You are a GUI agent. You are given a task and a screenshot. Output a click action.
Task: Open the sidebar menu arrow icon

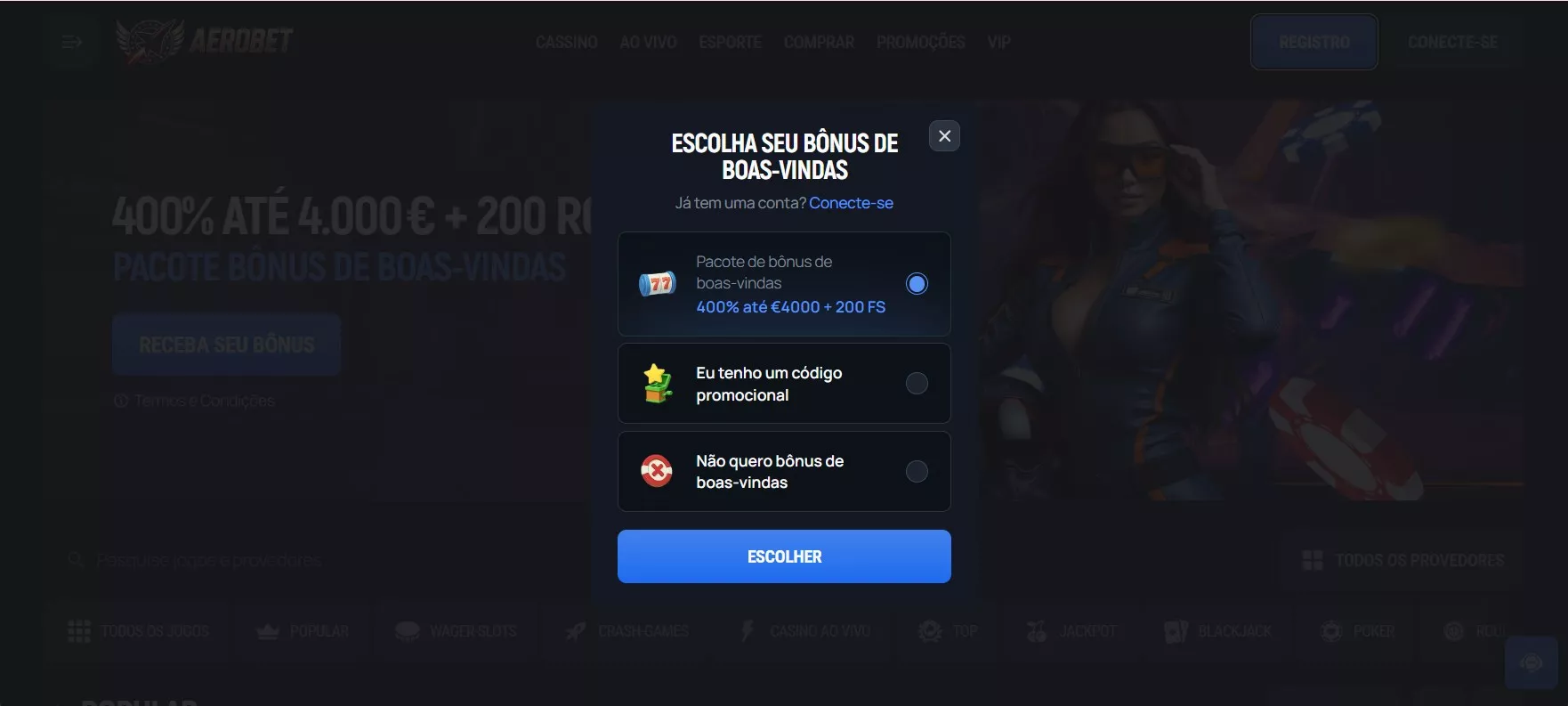click(72, 42)
